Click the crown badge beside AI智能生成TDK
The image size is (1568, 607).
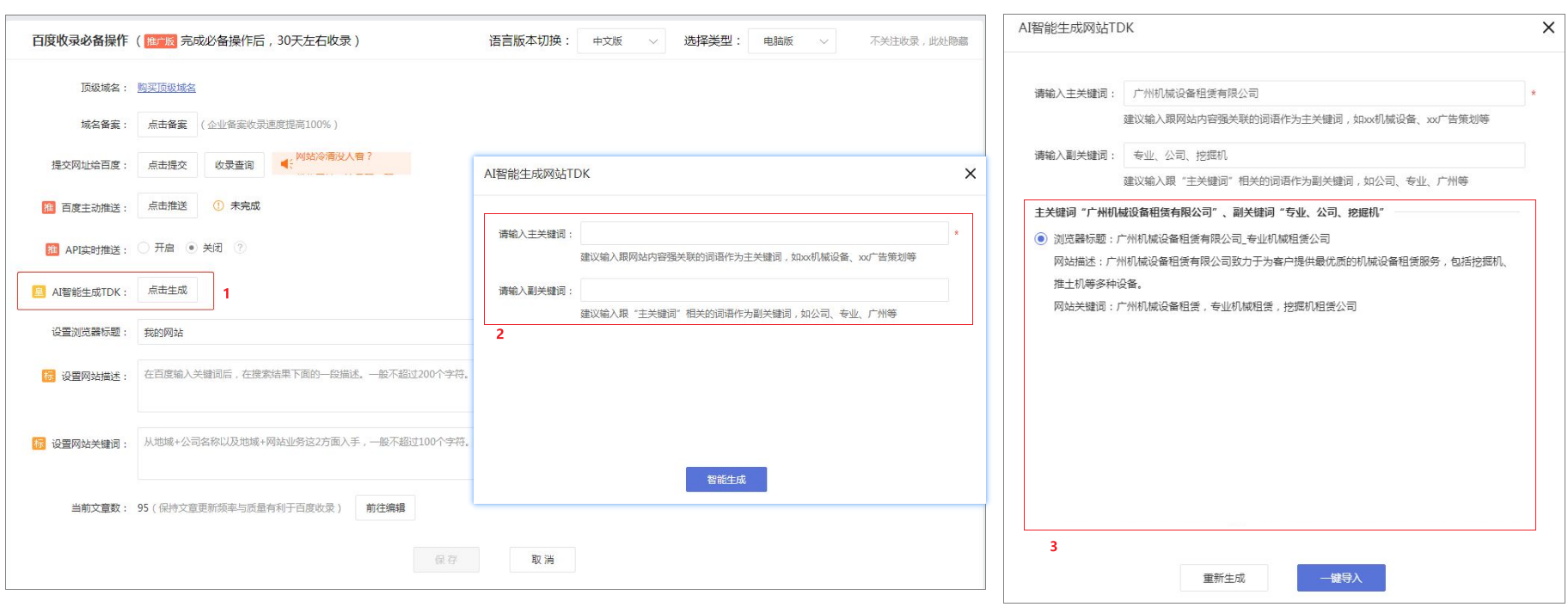coord(39,292)
